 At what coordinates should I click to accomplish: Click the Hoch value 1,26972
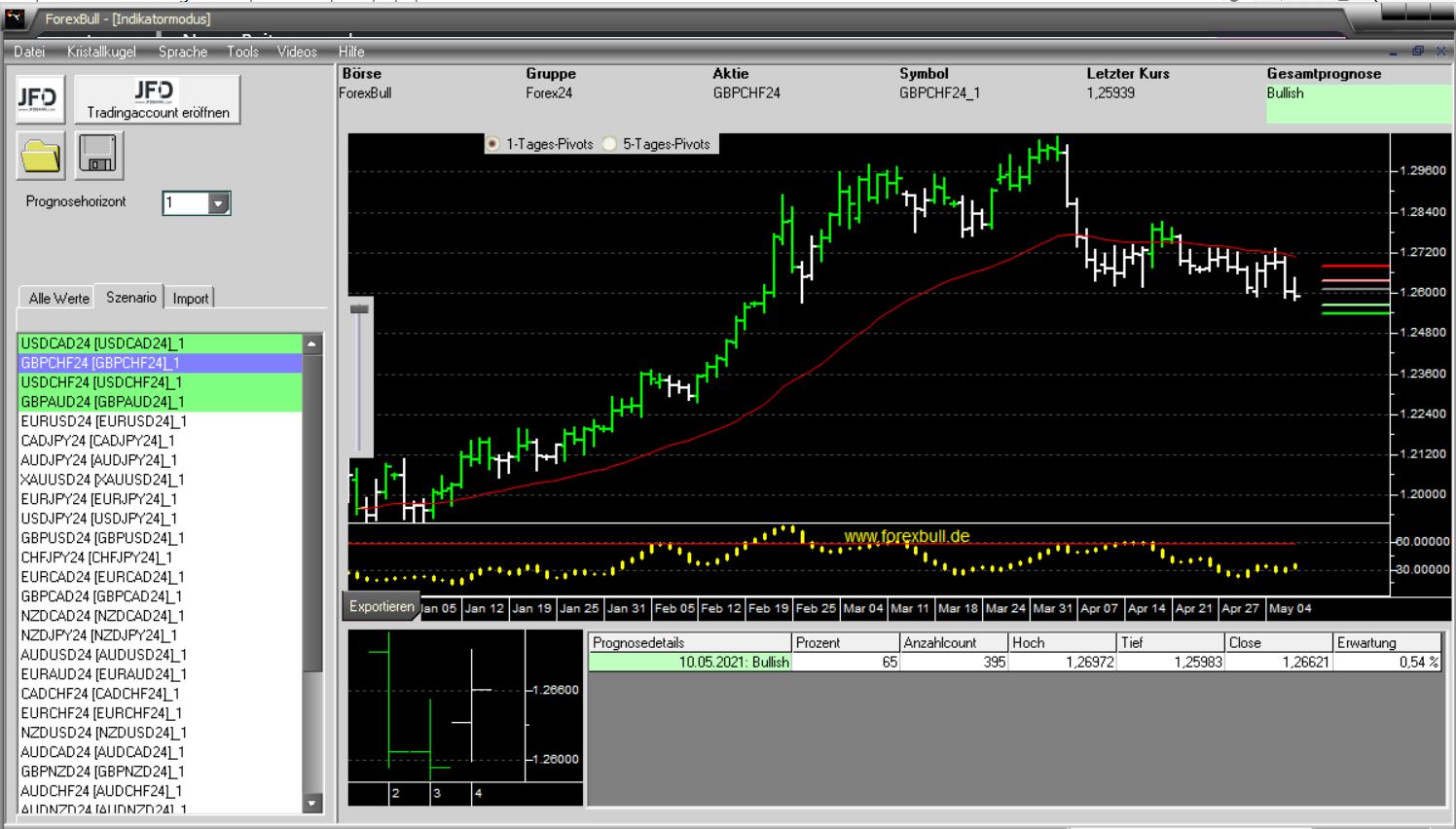tap(1062, 662)
